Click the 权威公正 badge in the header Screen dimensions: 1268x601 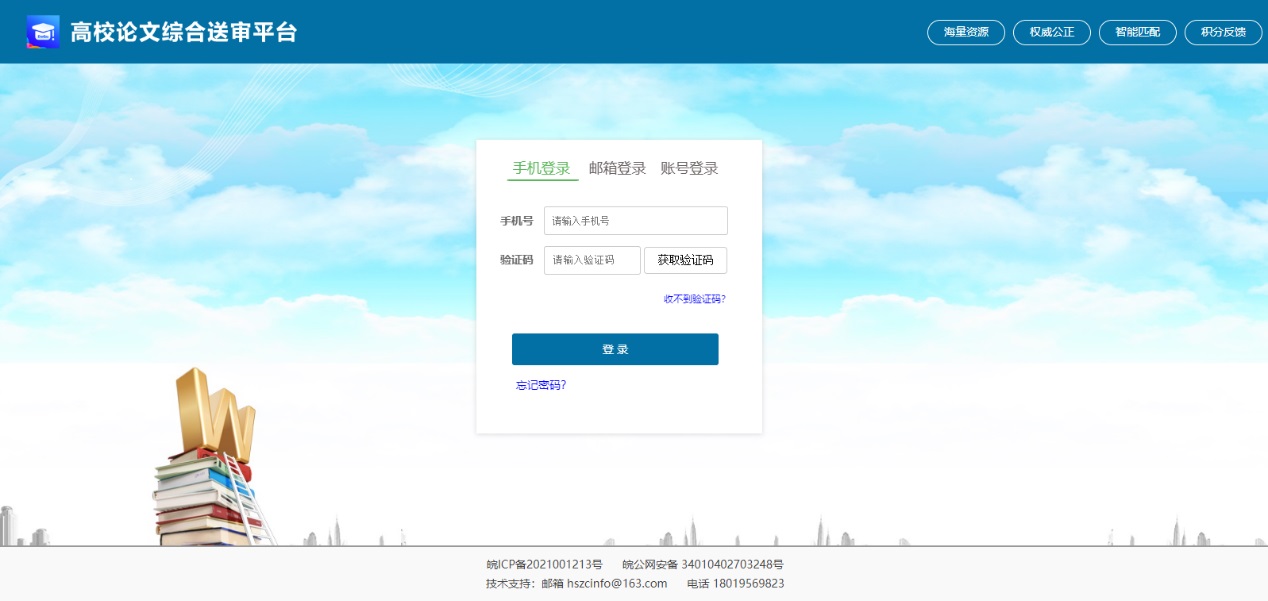tap(1051, 32)
